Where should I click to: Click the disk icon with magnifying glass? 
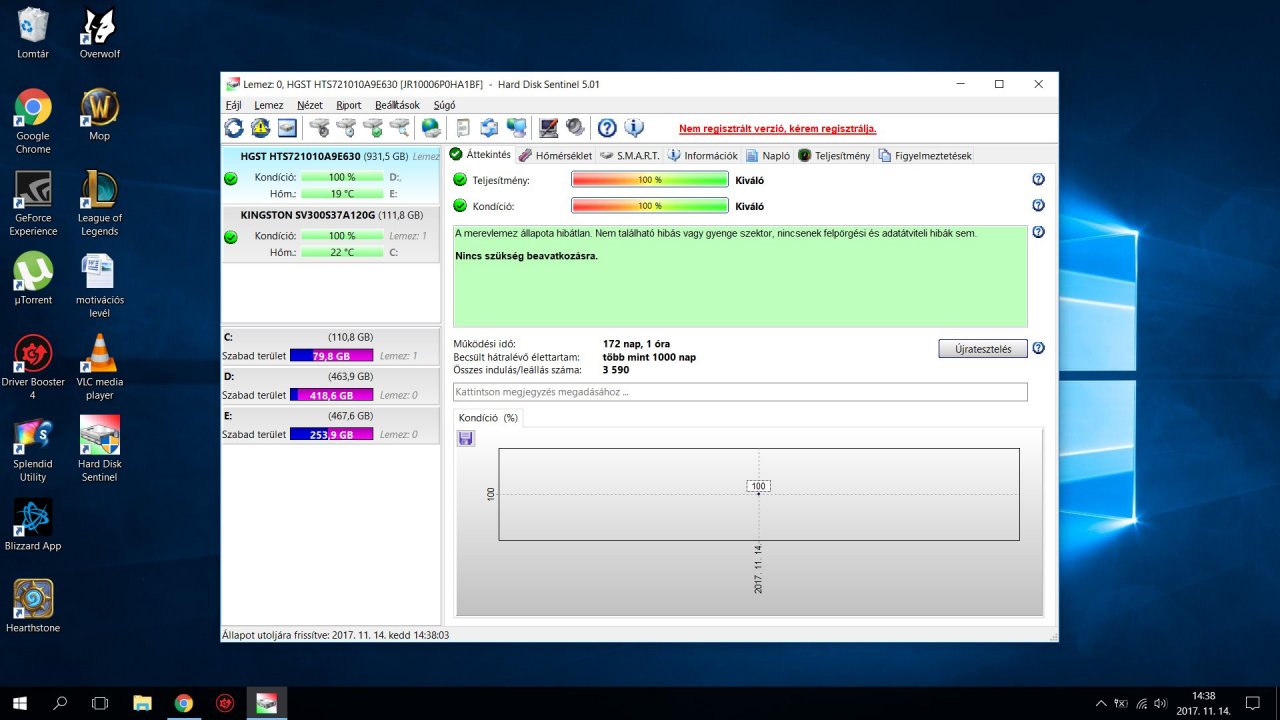click(400, 127)
